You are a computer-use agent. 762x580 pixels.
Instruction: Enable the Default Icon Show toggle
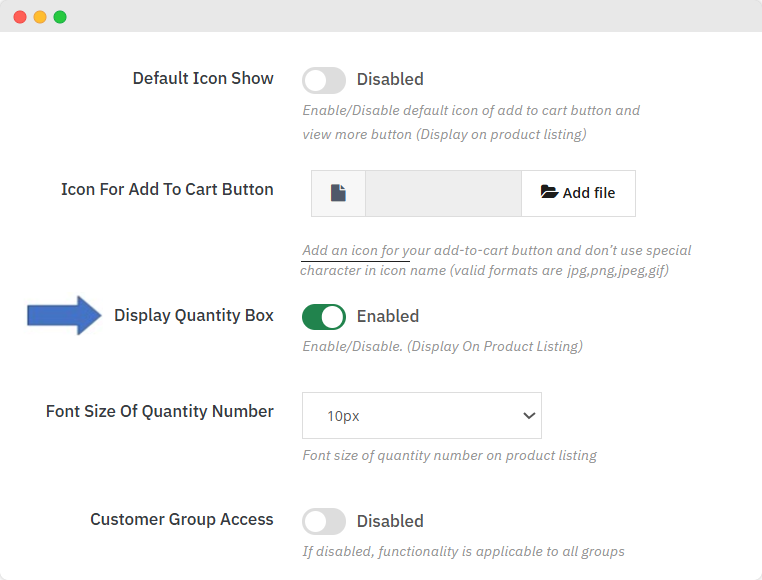tap(323, 80)
